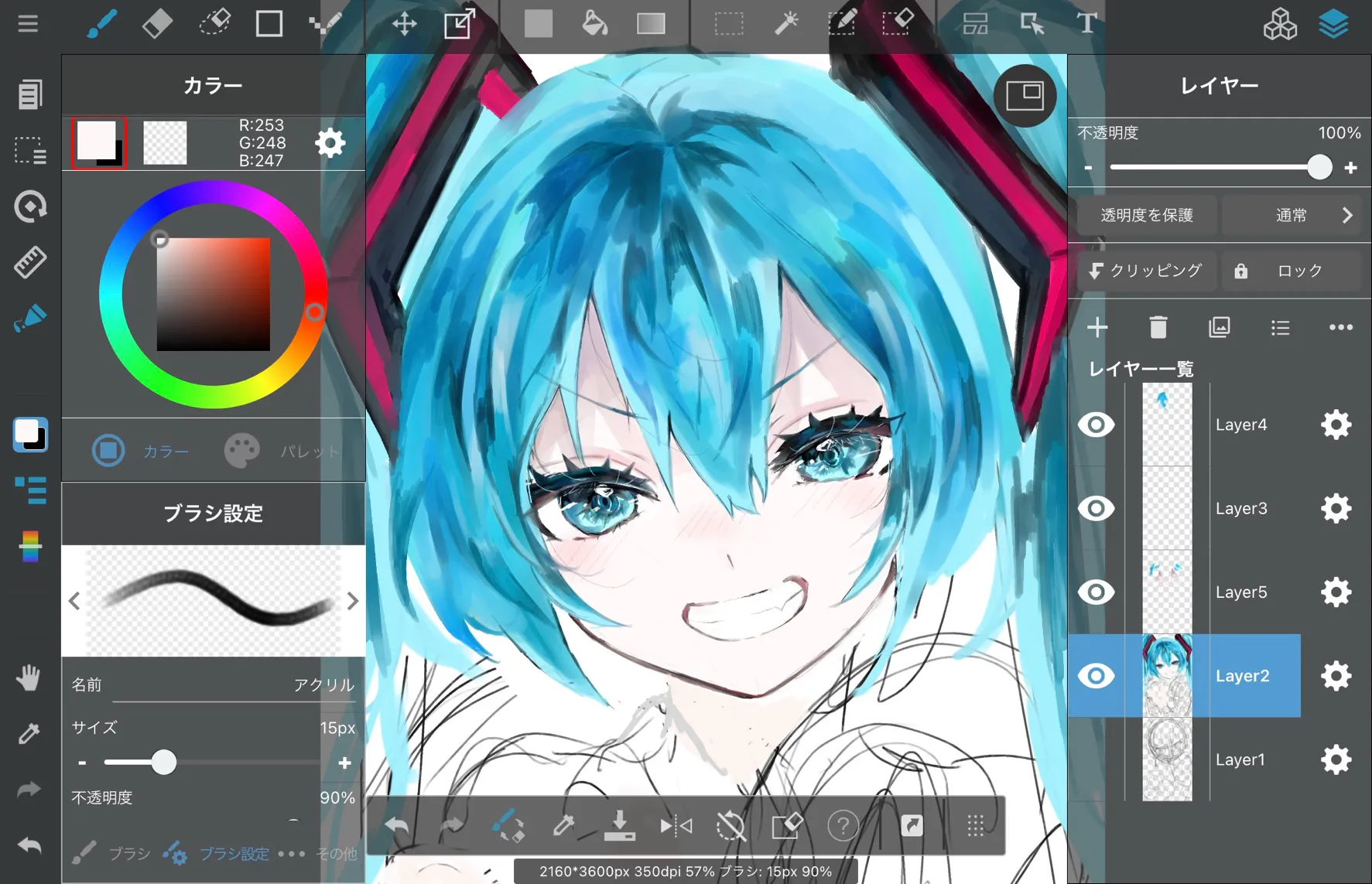Toggle the navigator window button on canvas
1372x884 pixels.
(1025, 95)
